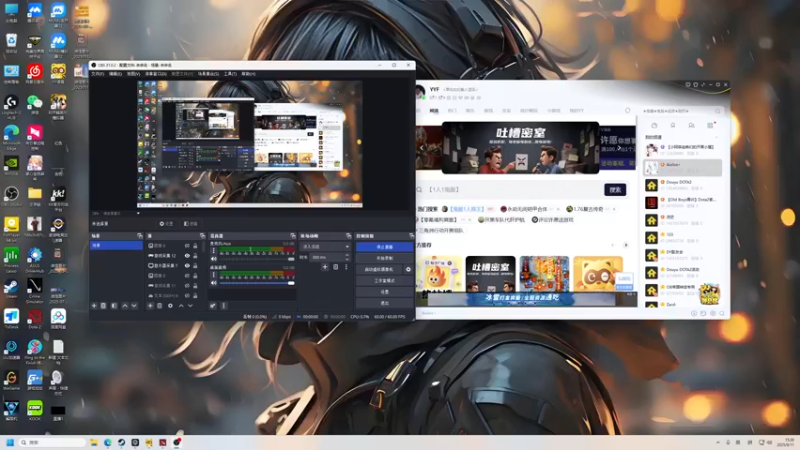
Task: Move scene up with arrow icon
Action: coord(124,306)
